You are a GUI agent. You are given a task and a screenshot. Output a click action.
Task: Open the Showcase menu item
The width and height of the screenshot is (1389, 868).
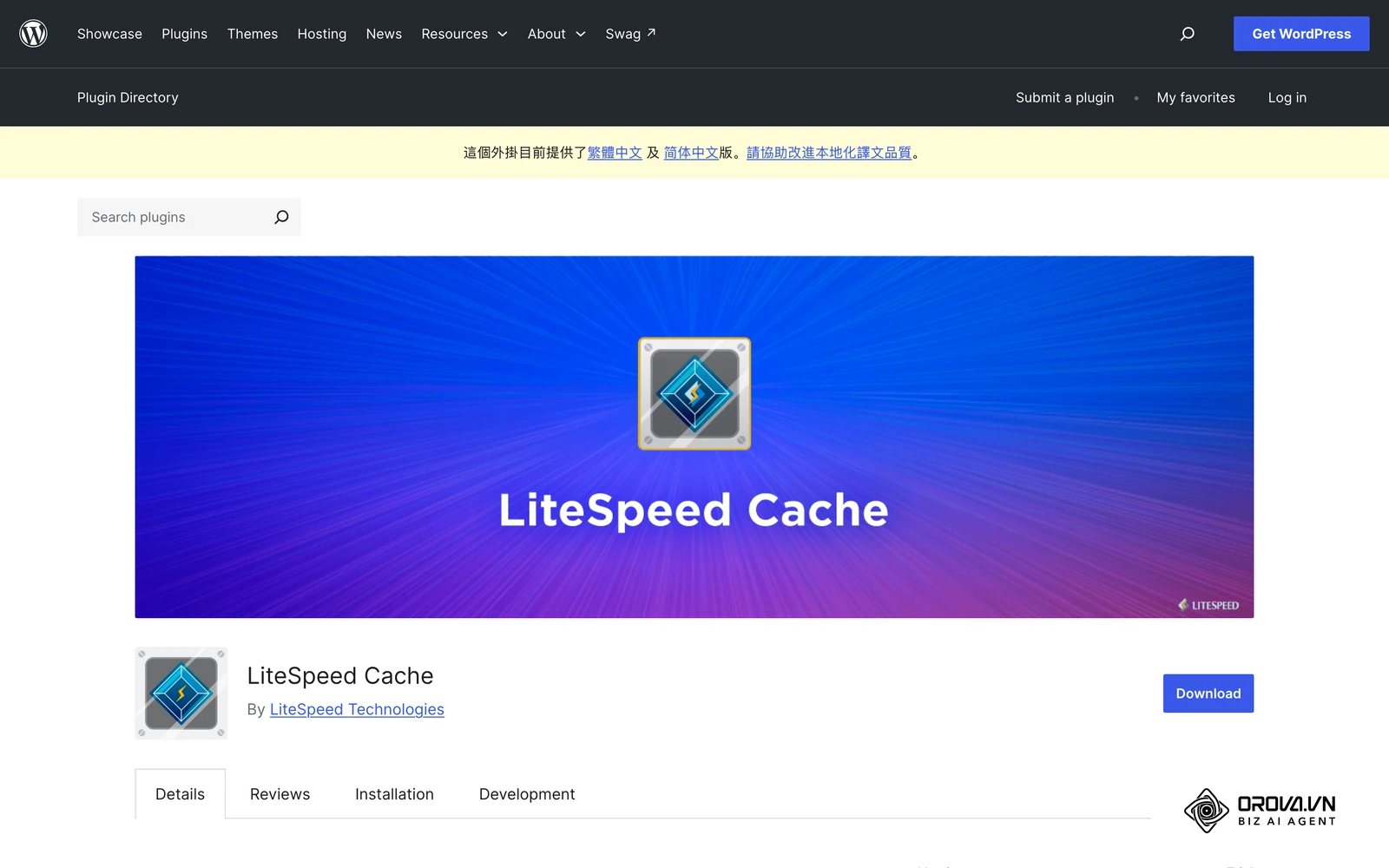pyautogui.click(x=109, y=34)
